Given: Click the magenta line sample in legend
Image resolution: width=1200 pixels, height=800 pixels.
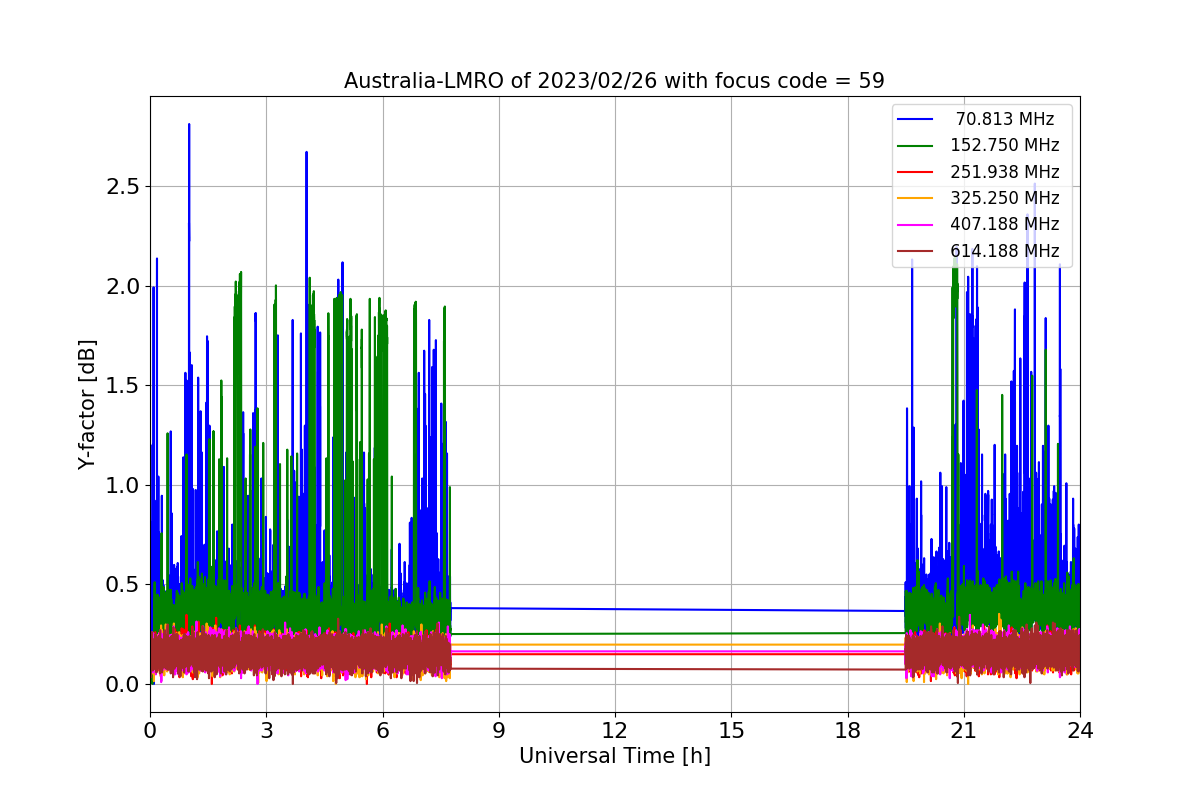Looking at the screenshot, I should (916, 226).
